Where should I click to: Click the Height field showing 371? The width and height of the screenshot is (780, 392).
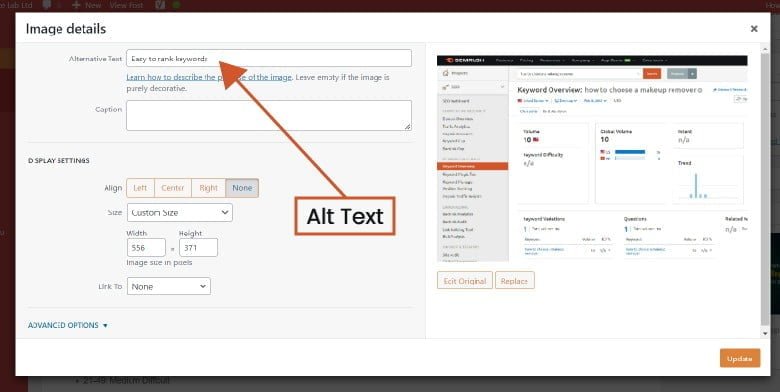198,248
